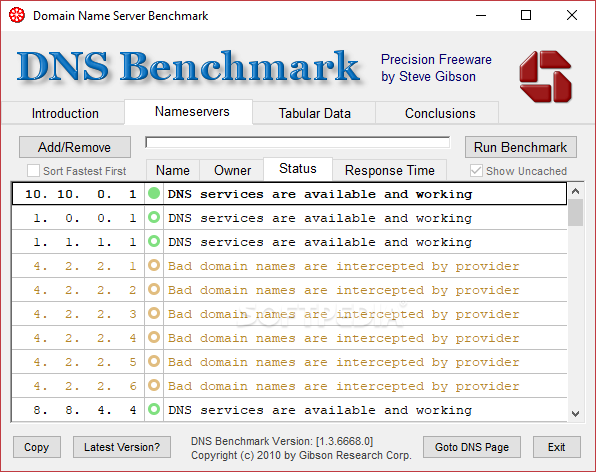The image size is (596, 472).
Task: Click the list scrollbar down arrow
Action: tap(575, 413)
